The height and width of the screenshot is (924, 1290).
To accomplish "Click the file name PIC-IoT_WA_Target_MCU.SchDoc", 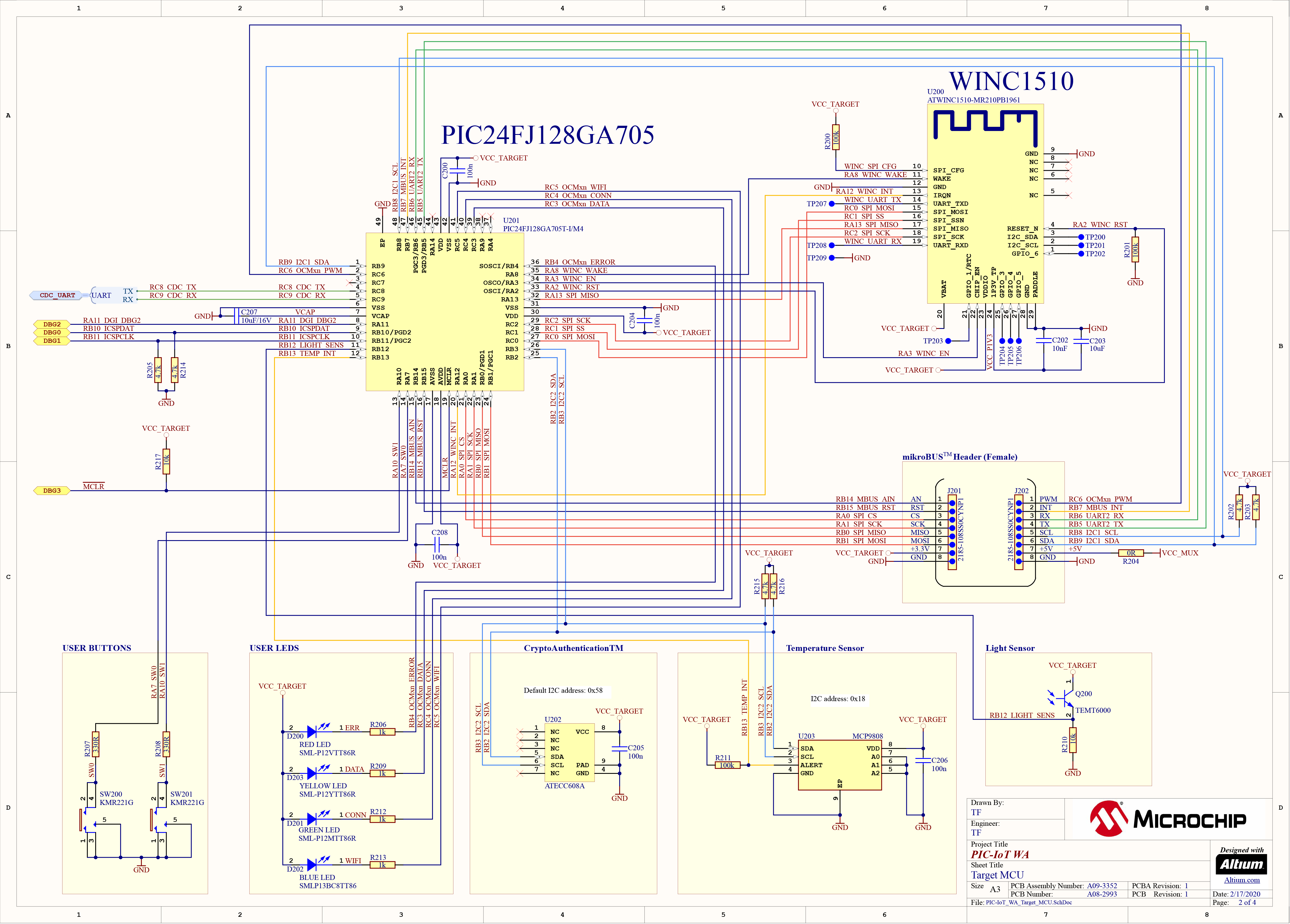I will pos(1029,902).
